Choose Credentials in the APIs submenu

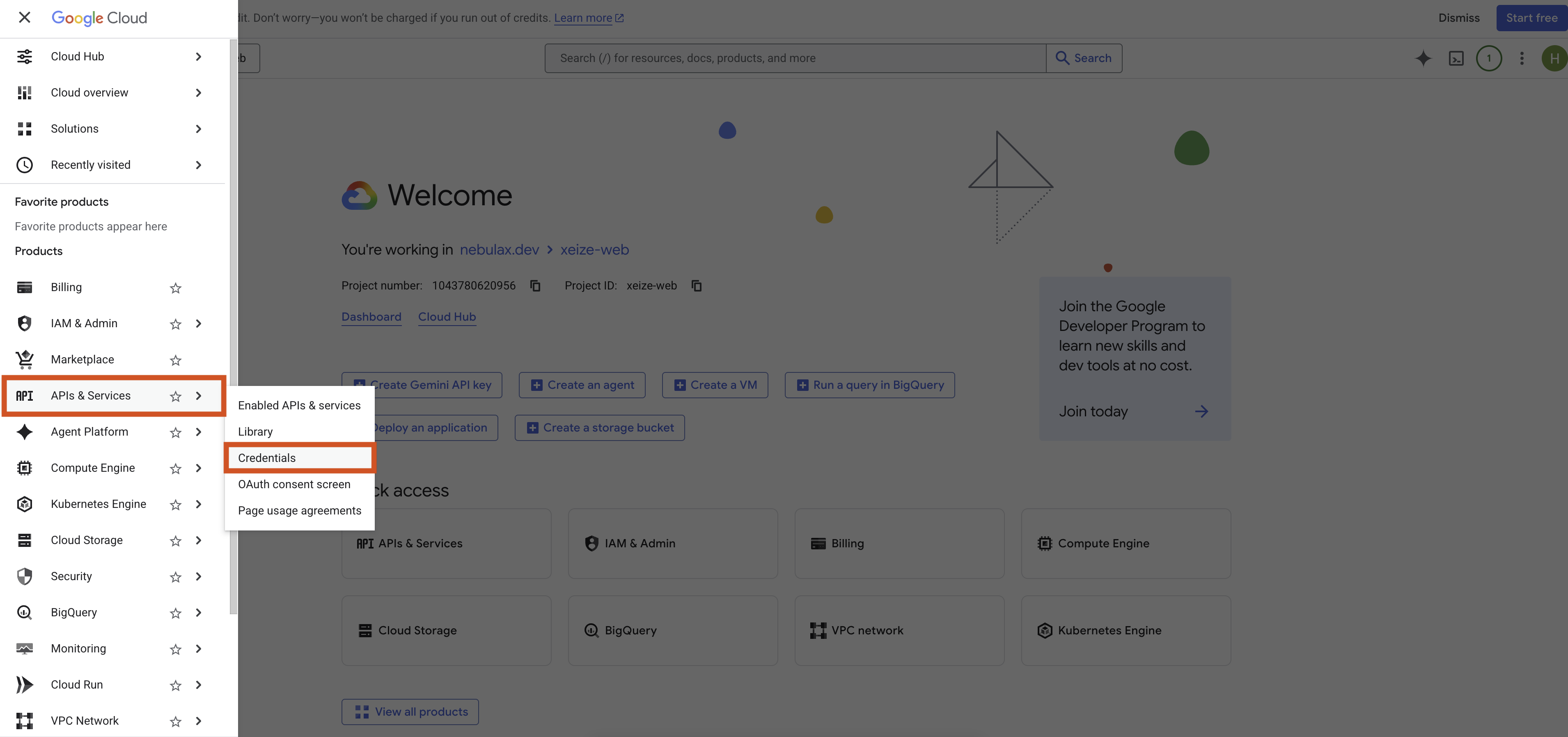(x=300, y=458)
